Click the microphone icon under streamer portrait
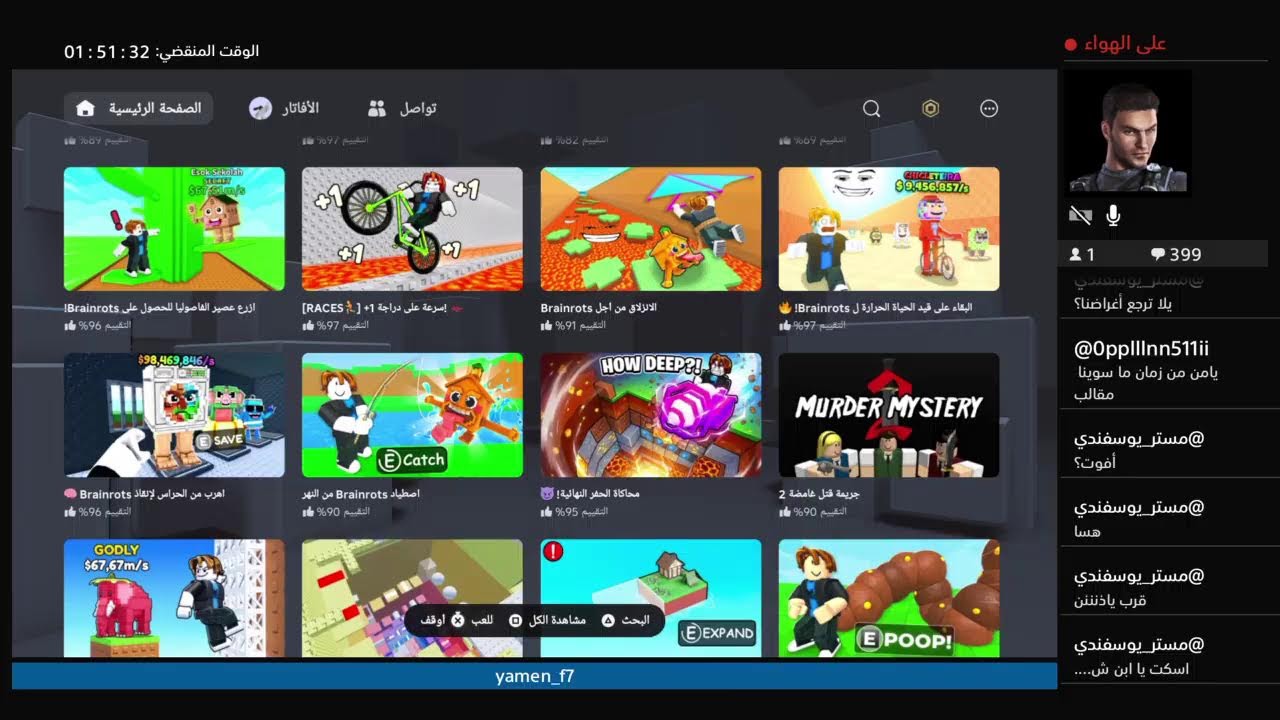The height and width of the screenshot is (720, 1280). (x=1113, y=215)
